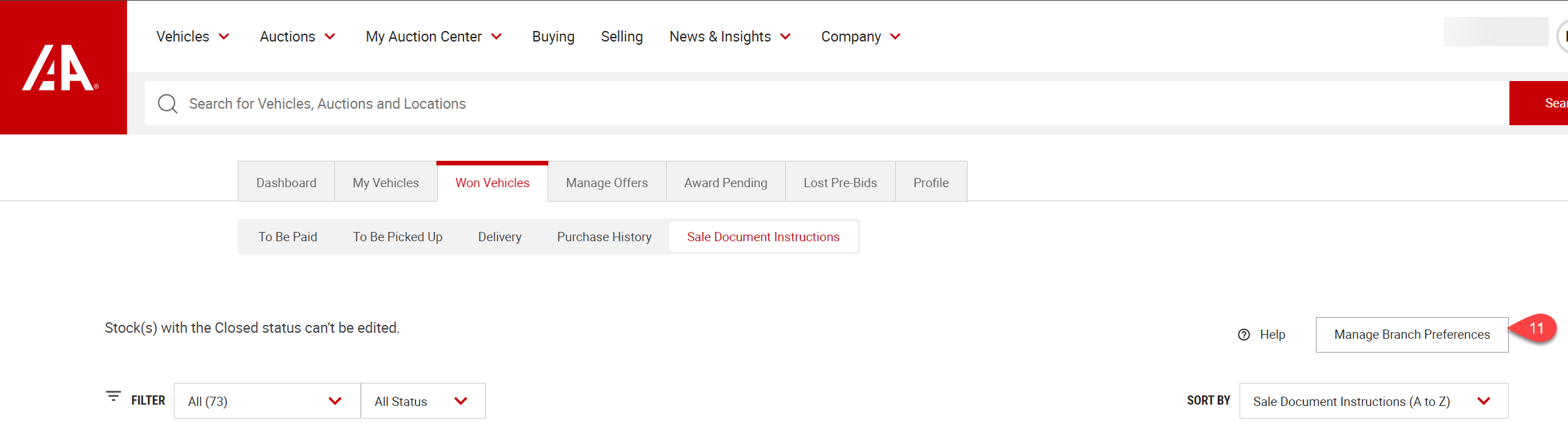1568x431 pixels.
Task: Go to the Selling page
Action: tap(621, 37)
